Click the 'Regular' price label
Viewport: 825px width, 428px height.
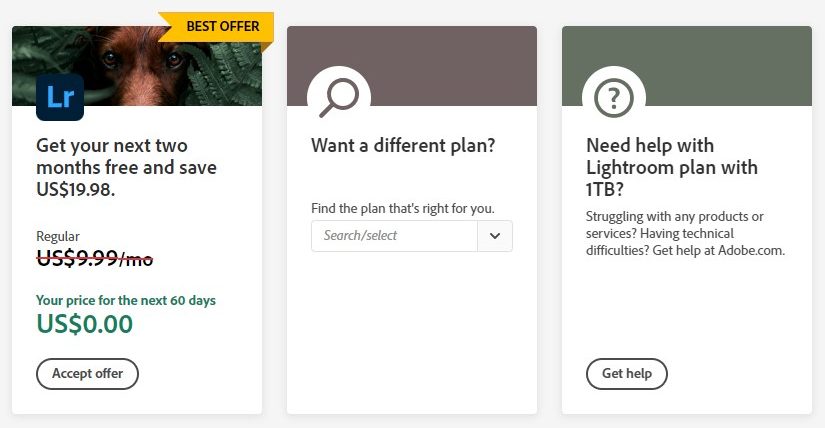[58, 236]
